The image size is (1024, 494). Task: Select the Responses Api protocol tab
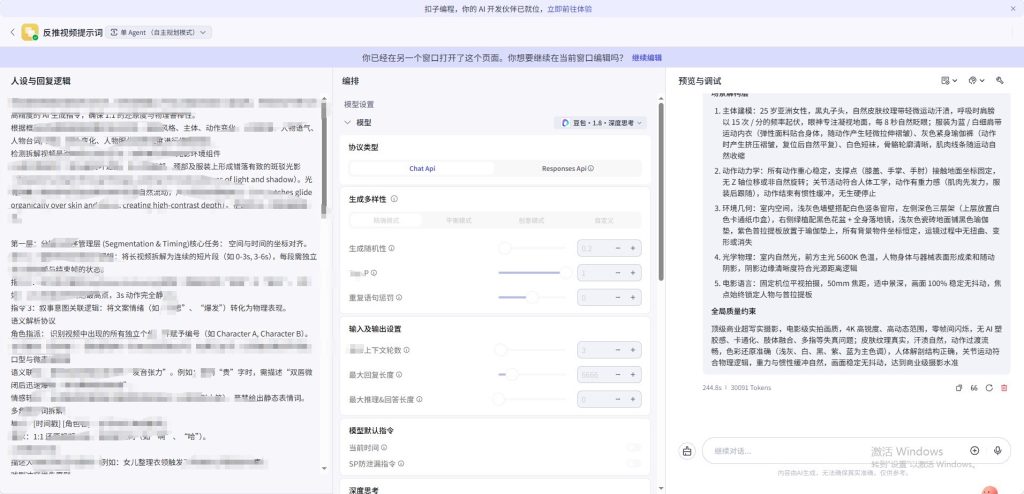[568, 169]
